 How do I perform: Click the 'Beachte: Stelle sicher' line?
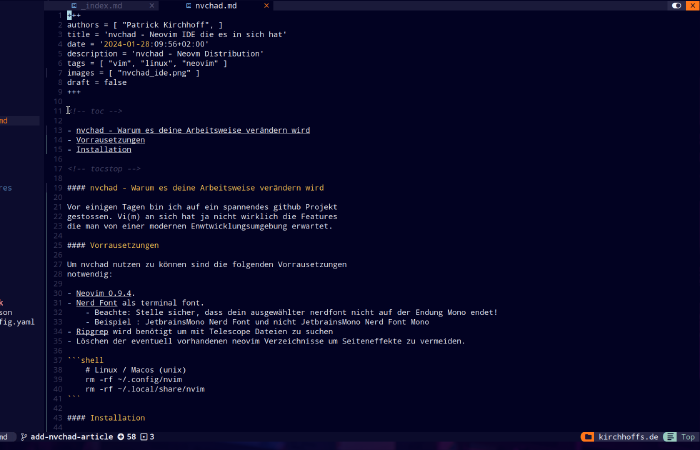coord(291,312)
